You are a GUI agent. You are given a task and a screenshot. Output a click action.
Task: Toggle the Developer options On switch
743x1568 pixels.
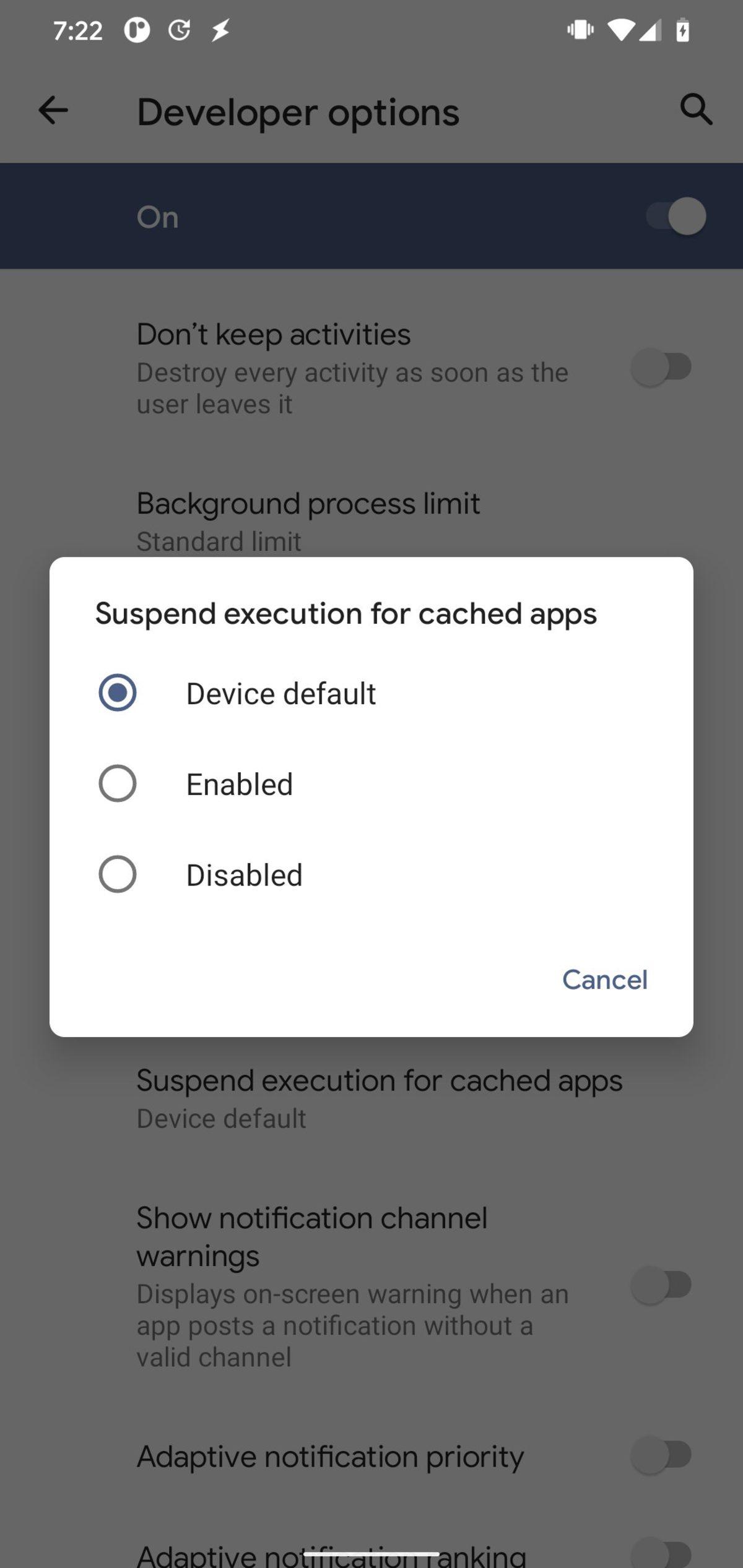(676, 217)
